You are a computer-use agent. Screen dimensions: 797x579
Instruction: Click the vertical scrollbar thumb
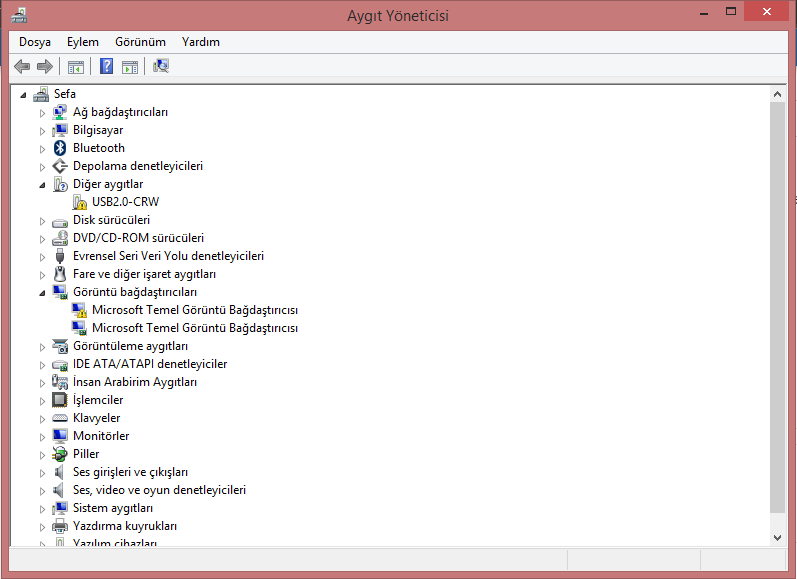click(x=777, y=308)
